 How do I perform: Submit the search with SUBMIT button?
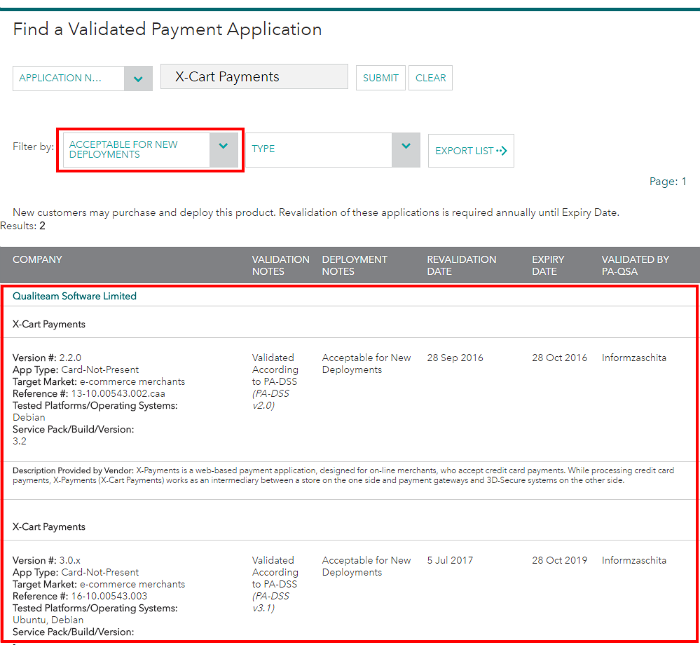pyautogui.click(x=380, y=78)
